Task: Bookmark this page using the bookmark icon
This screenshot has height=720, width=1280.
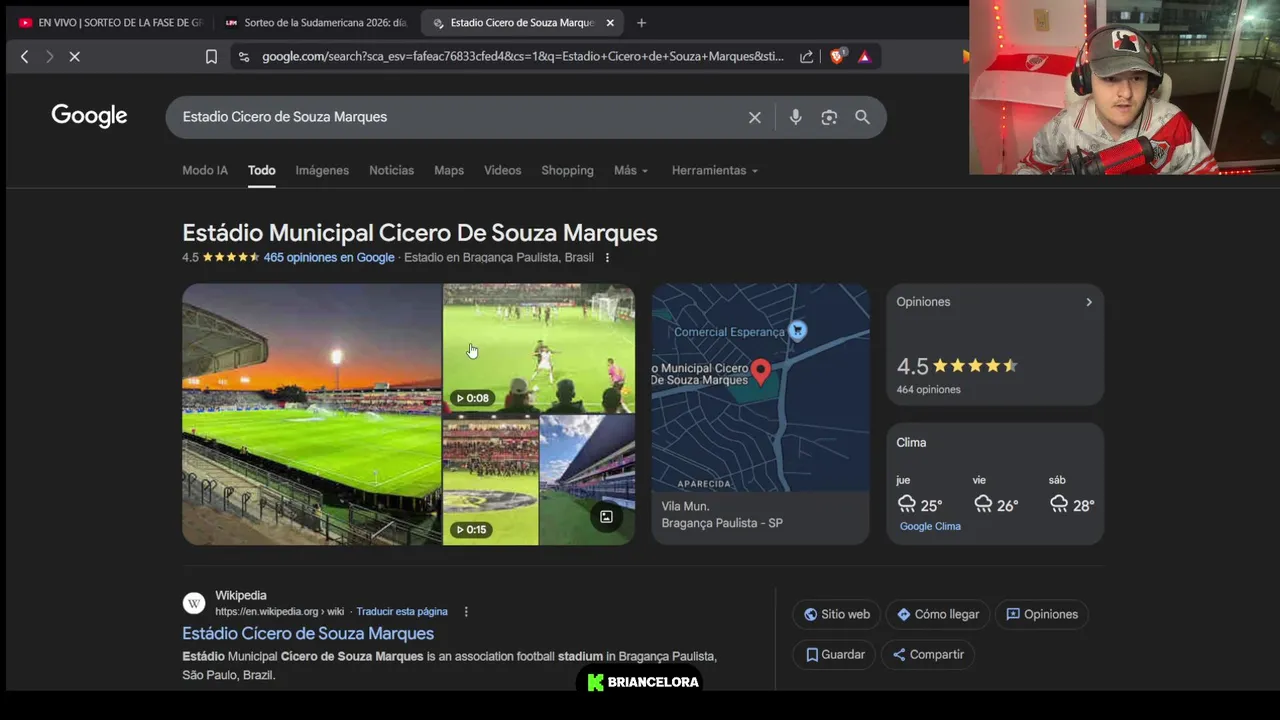Action: coord(211,57)
